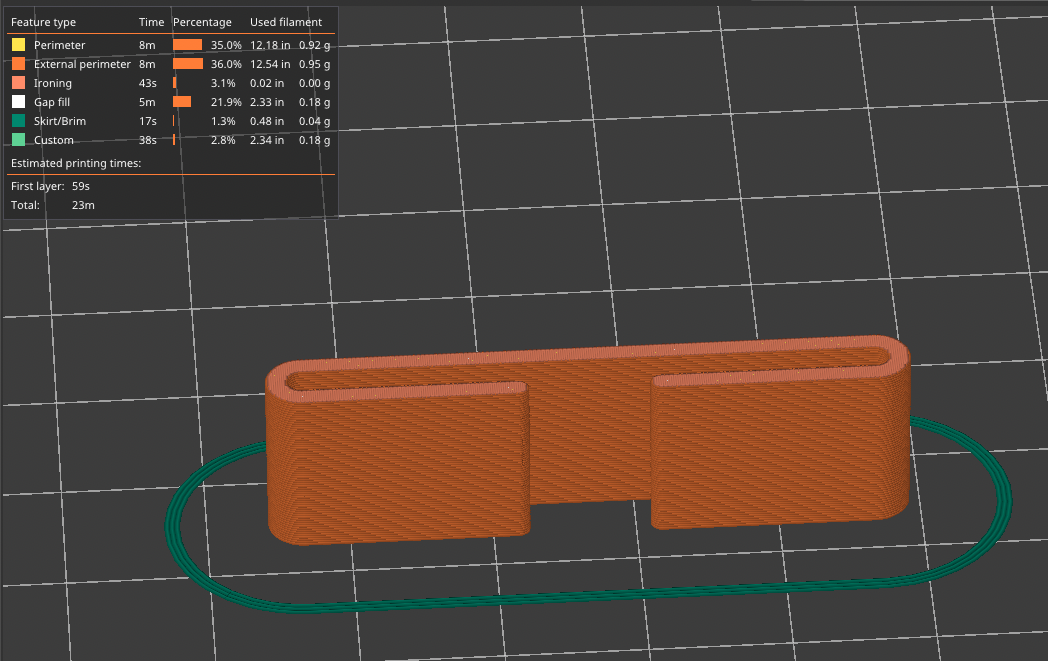Click the 12.18 in filament length

click(270, 45)
